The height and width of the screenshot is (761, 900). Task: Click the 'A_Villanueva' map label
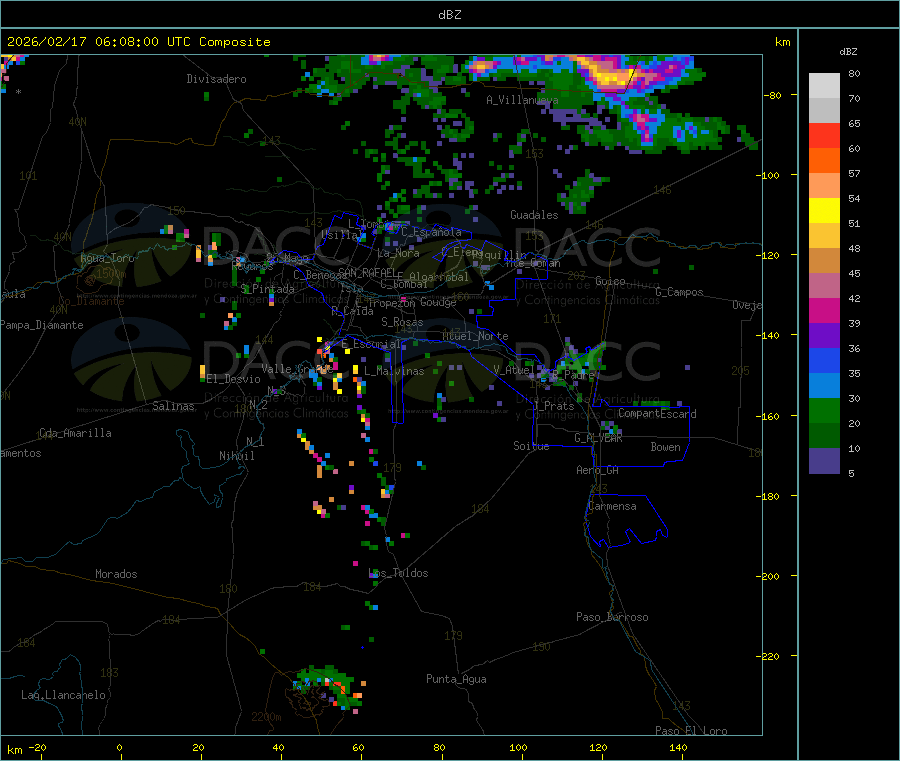click(522, 100)
